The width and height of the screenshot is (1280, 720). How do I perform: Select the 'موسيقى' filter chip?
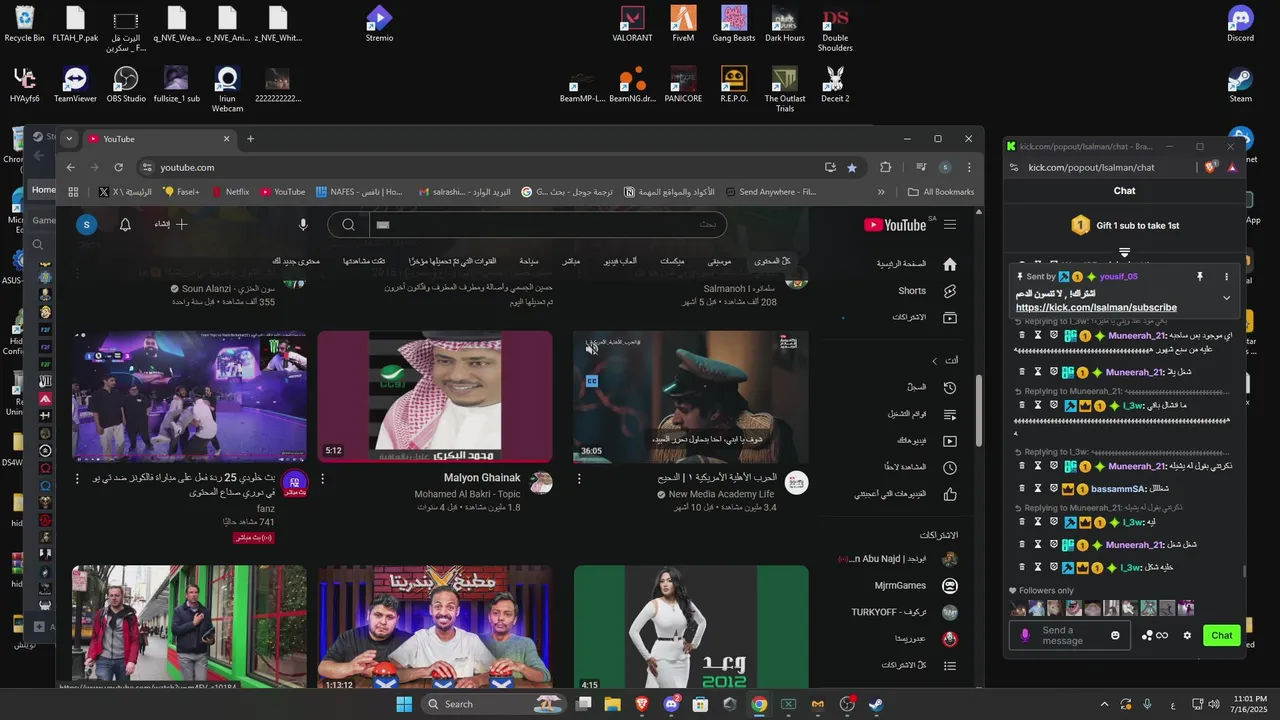720,261
